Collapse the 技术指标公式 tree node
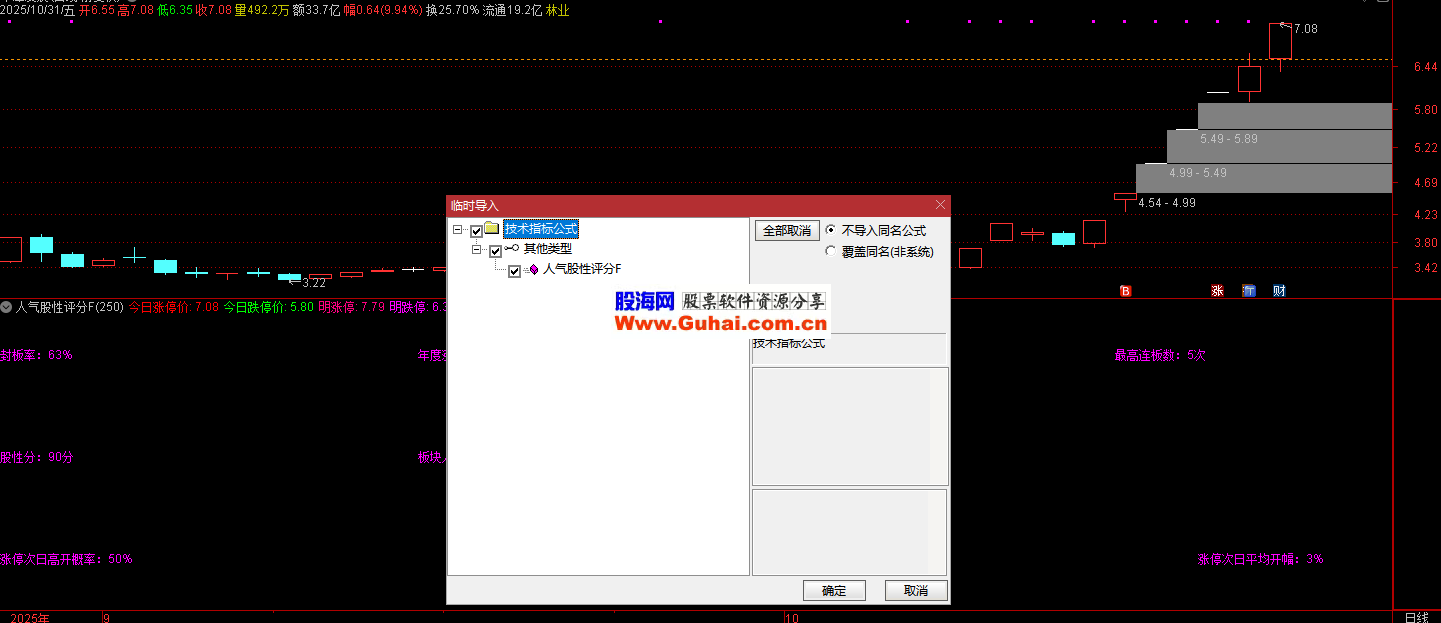Image resolution: width=1441 pixels, height=623 pixels. click(x=457, y=230)
